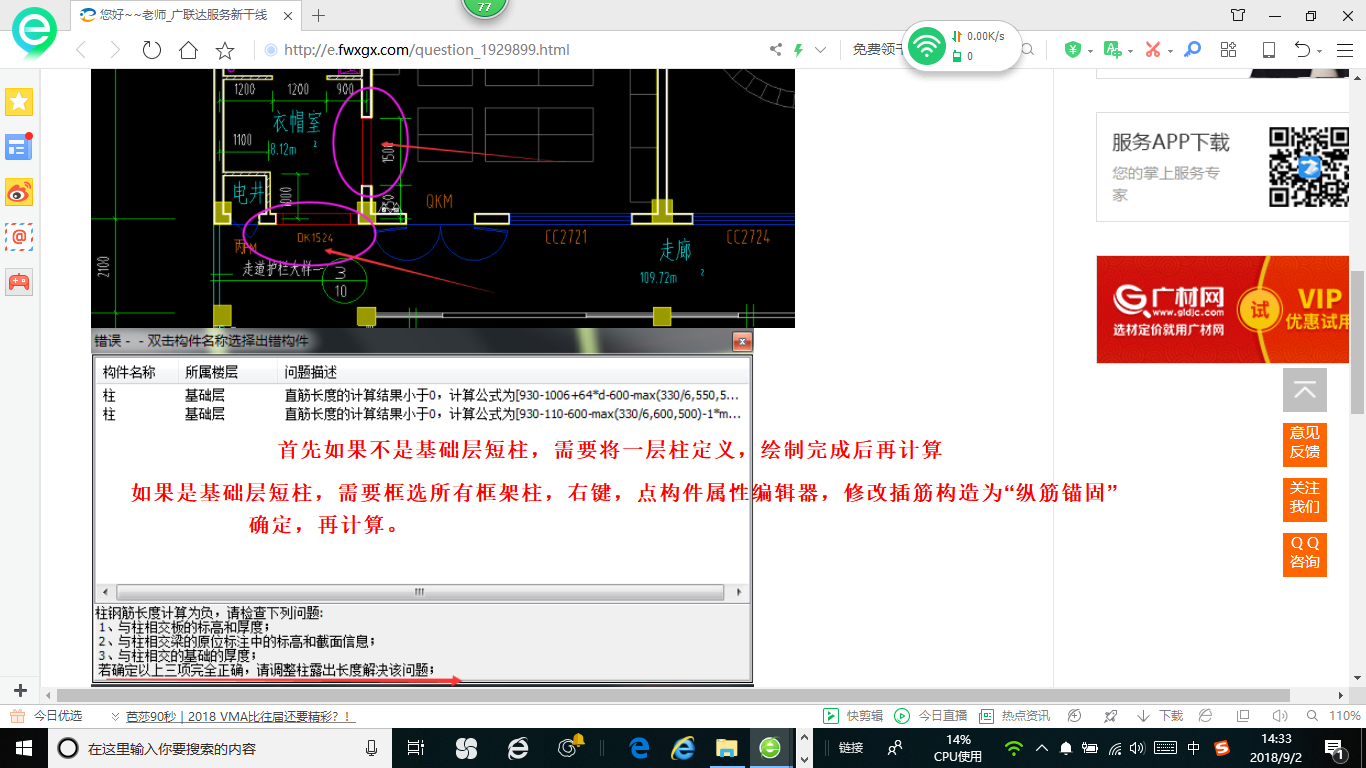Click the floating WiFi speed widget
The width and height of the screenshot is (1366, 768).
click(961, 46)
